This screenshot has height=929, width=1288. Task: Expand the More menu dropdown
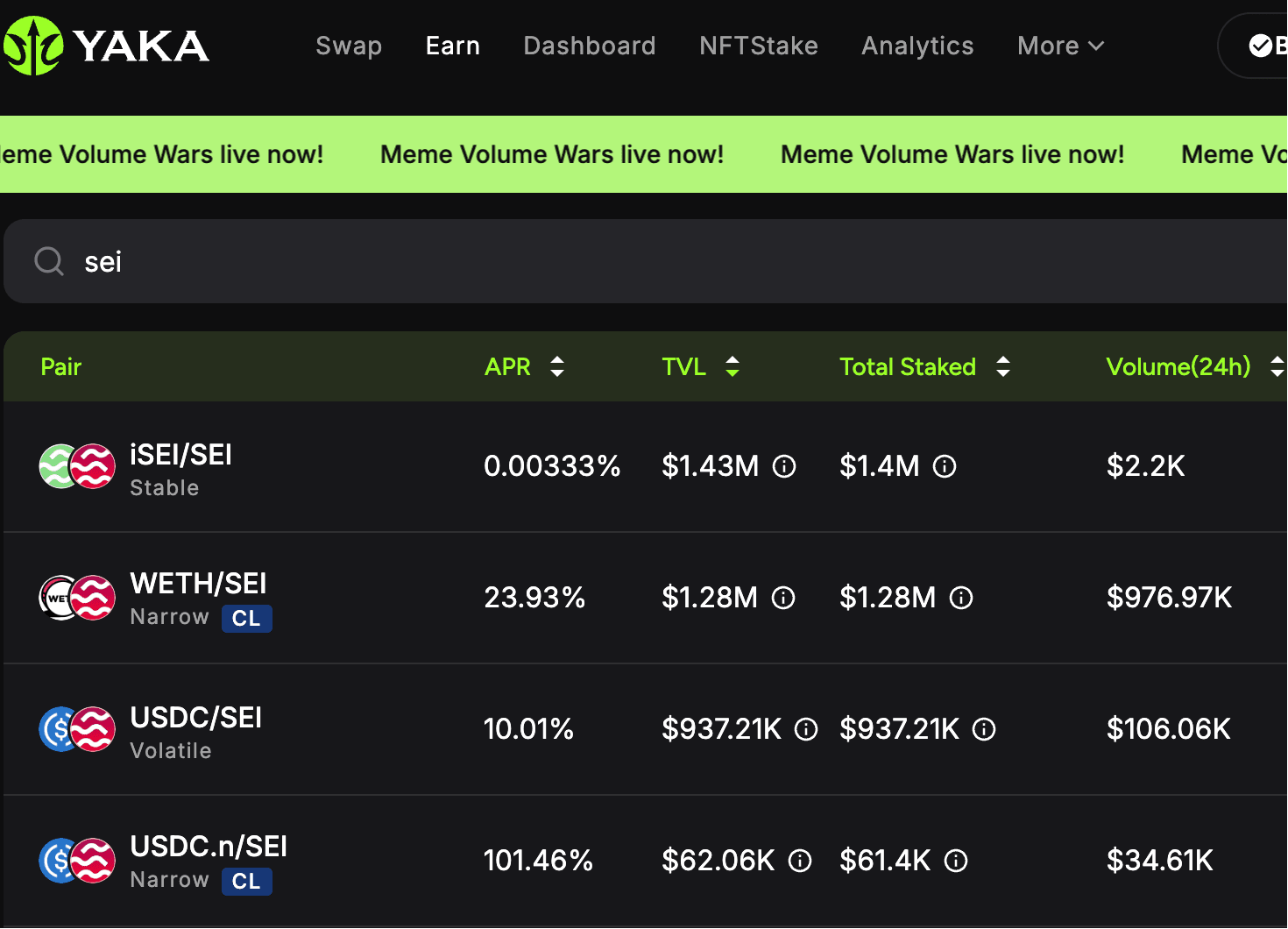tap(1060, 46)
